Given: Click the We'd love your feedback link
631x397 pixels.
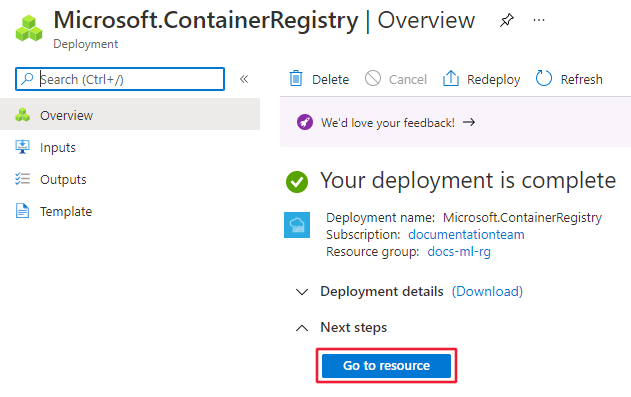Looking at the screenshot, I should (388, 122).
